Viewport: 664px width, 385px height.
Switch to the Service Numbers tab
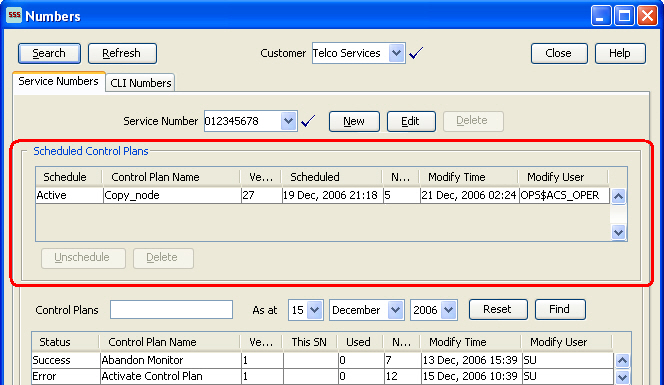(x=58, y=81)
